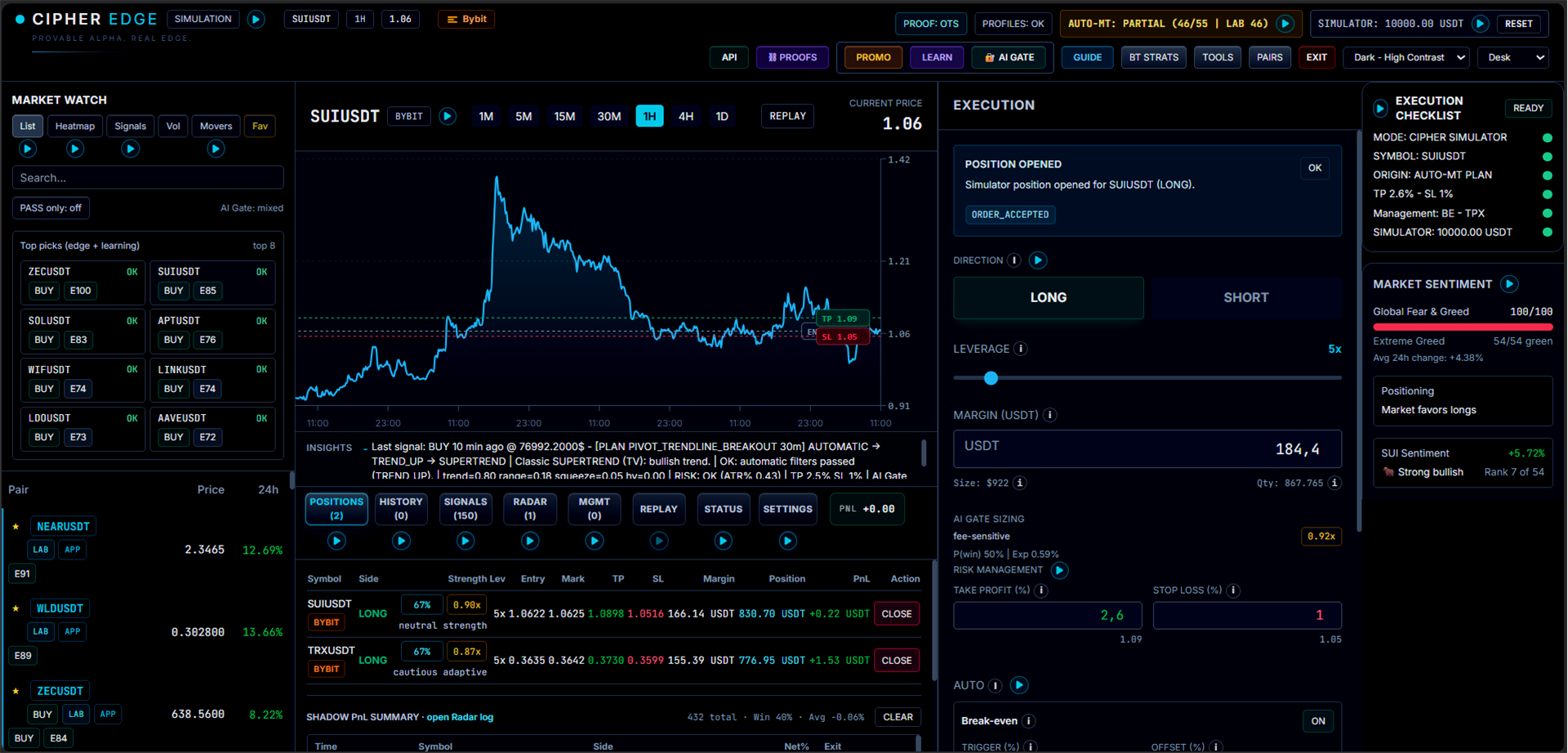Click play icon under SIGNALS (150) tab
Image resolution: width=1568 pixels, height=753 pixels.
click(465, 541)
